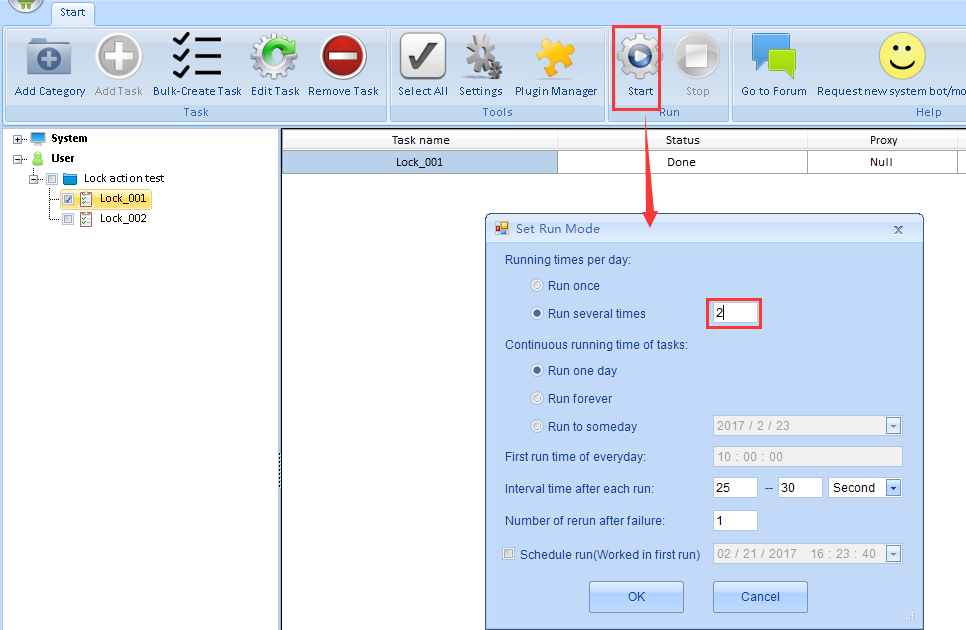Click the Add Category folder icon

click(49, 57)
